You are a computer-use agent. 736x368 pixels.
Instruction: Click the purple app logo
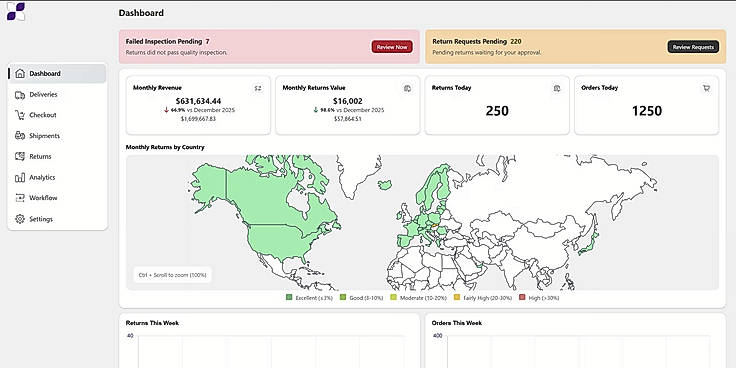tap(15, 11)
